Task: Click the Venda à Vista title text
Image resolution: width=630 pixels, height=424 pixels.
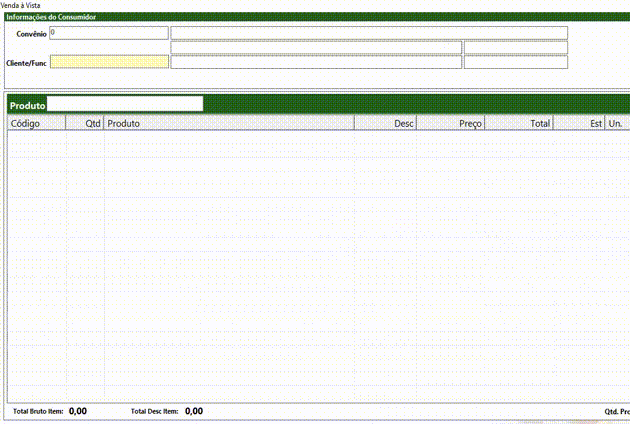Action: [x=20, y=6]
